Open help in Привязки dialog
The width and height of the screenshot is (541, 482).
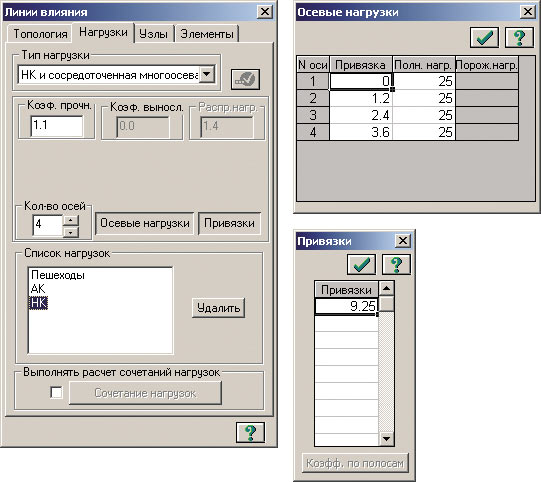pyautogui.click(x=396, y=264)
